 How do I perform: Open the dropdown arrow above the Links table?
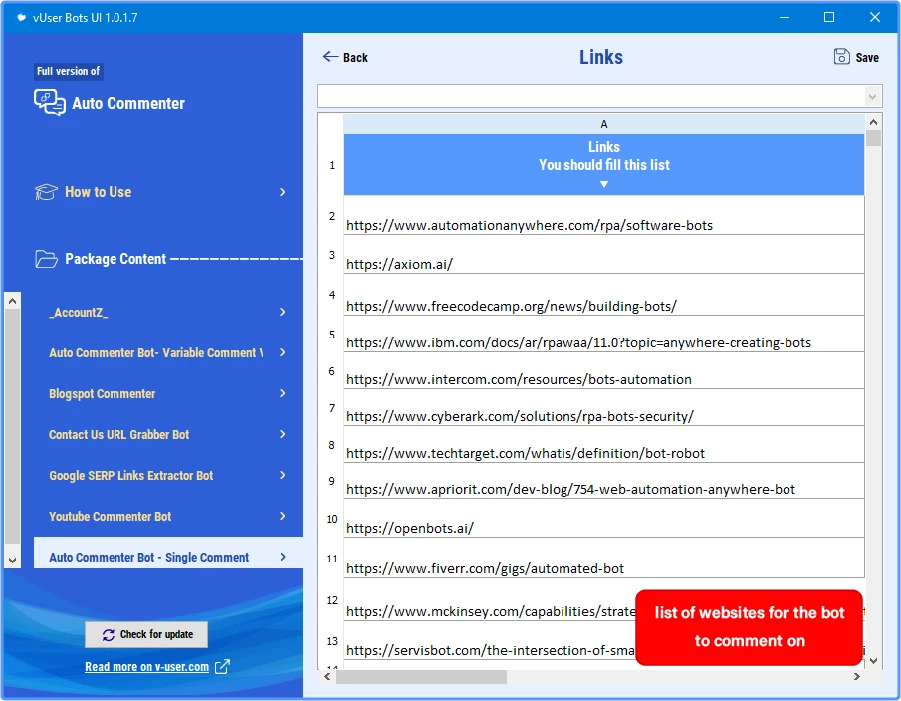click(872, 97)
